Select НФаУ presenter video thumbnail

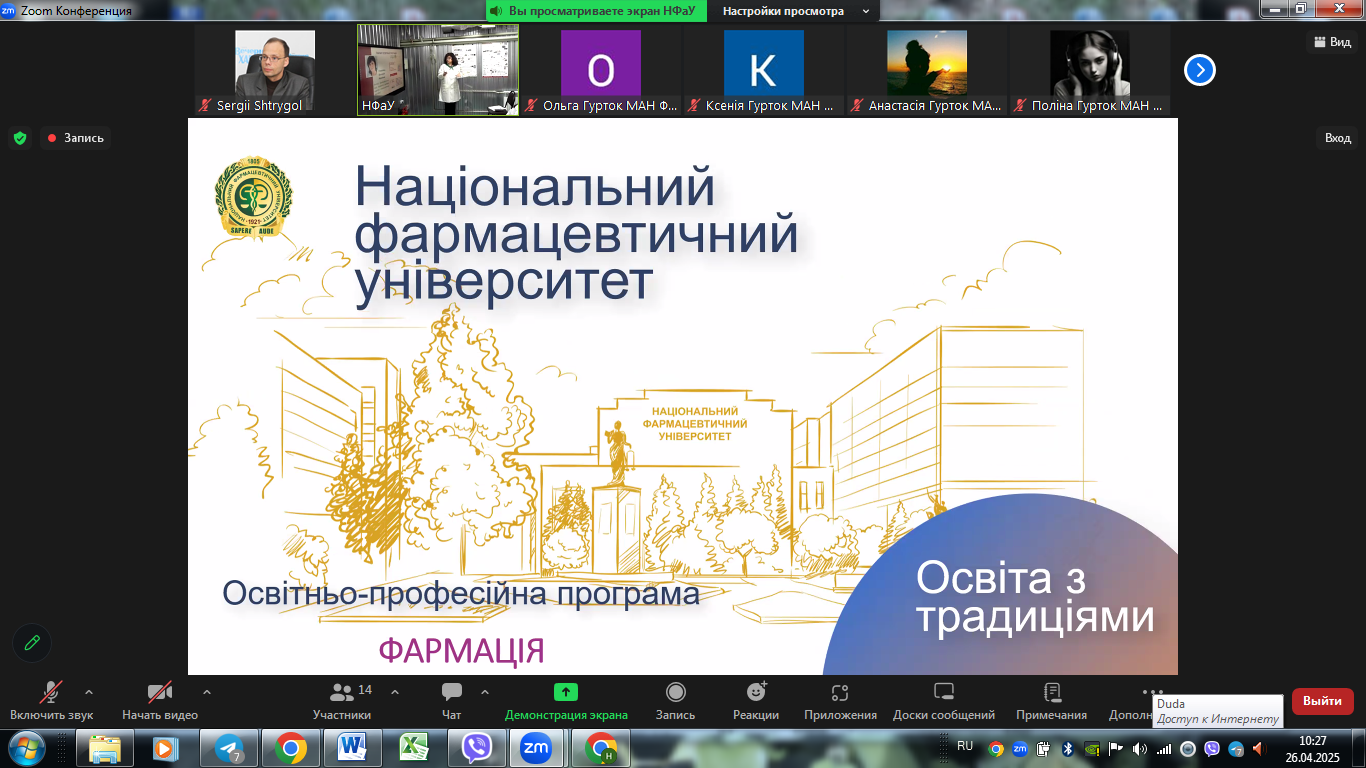point(438,70)
